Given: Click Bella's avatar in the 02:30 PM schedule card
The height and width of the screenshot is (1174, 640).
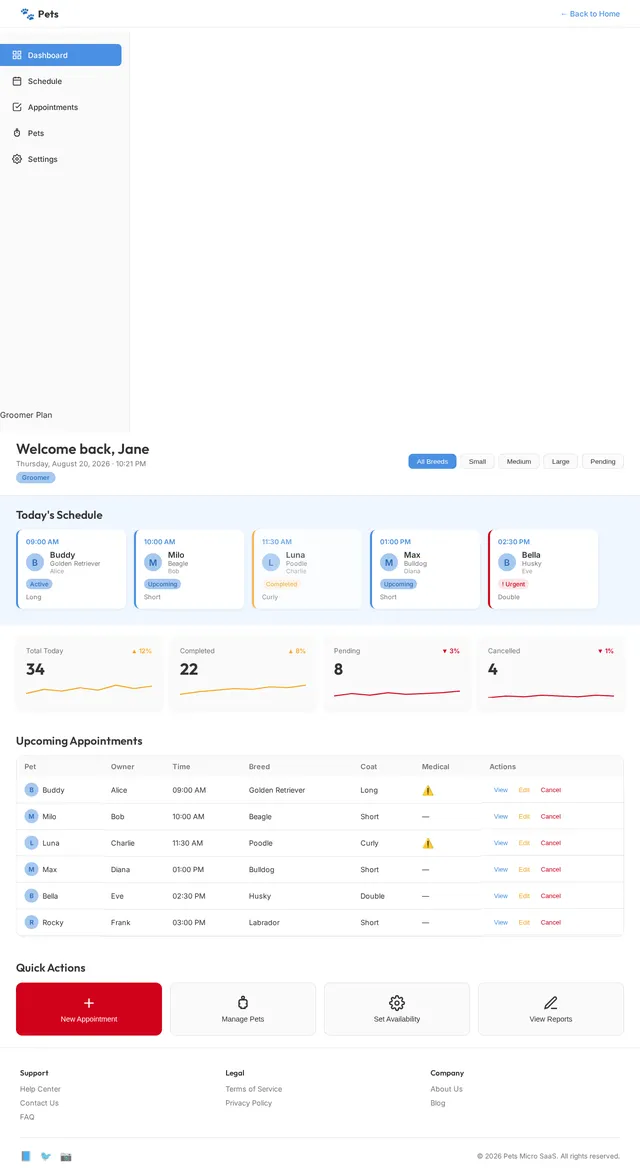Looking at the screenshot, I should click(x=507, y=562).
